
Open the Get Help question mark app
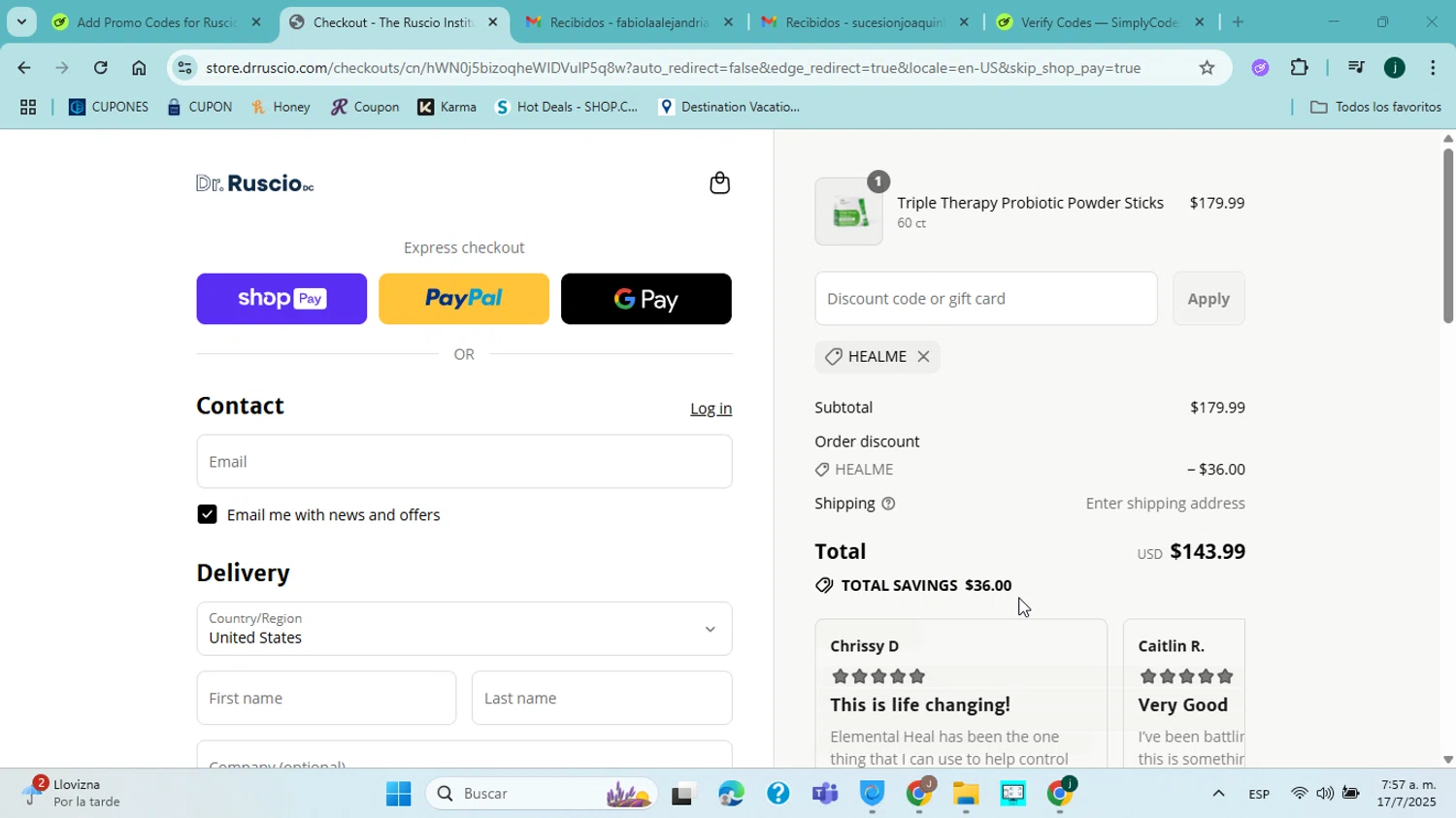(x=778, y=795)
